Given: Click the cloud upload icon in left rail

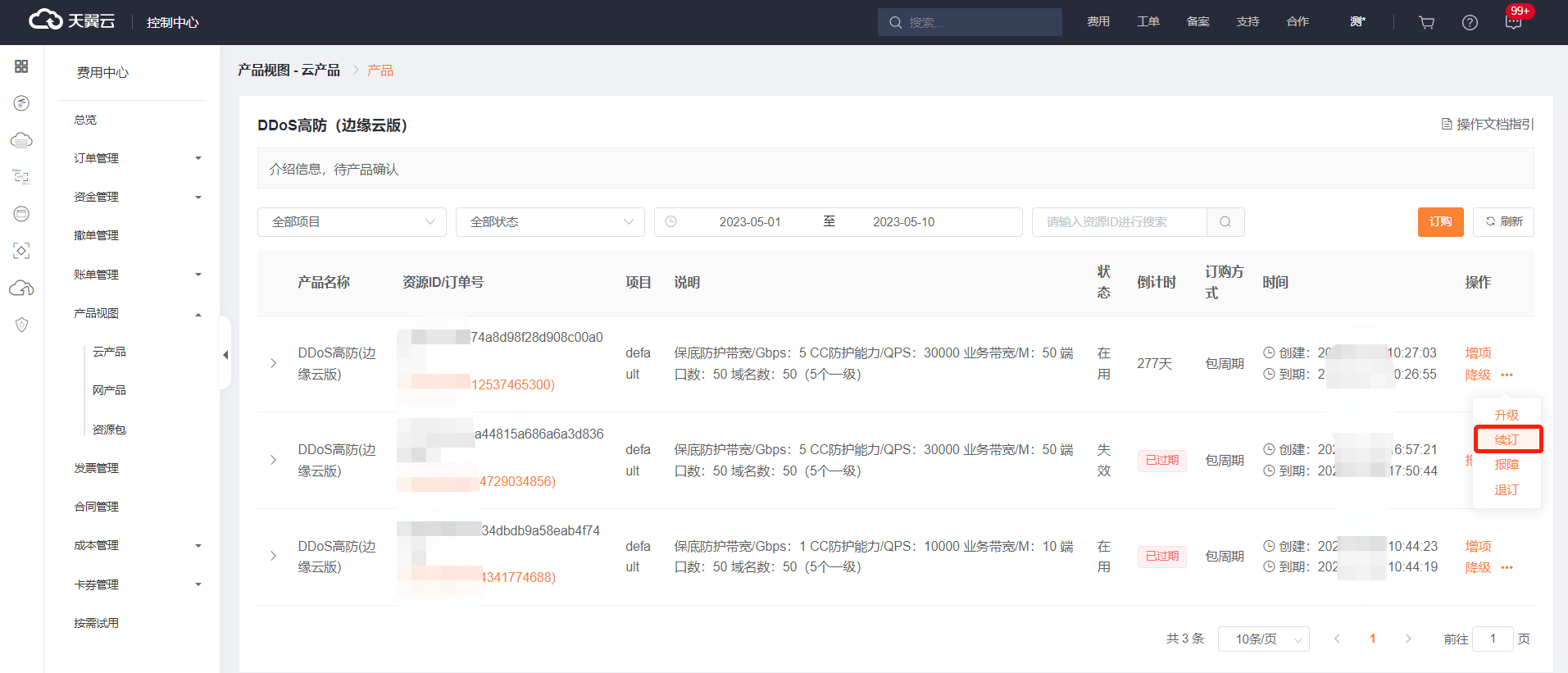Looking at the screenshot, I should 22,288.
